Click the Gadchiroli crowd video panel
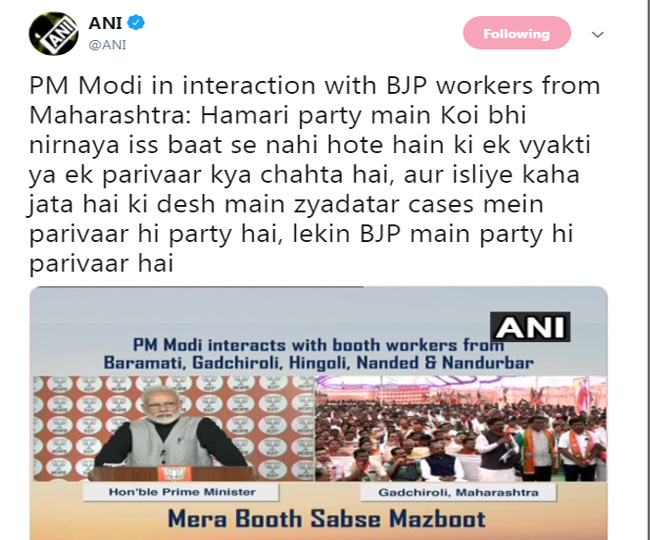The image size is (650, 540). tap(461, 429)
